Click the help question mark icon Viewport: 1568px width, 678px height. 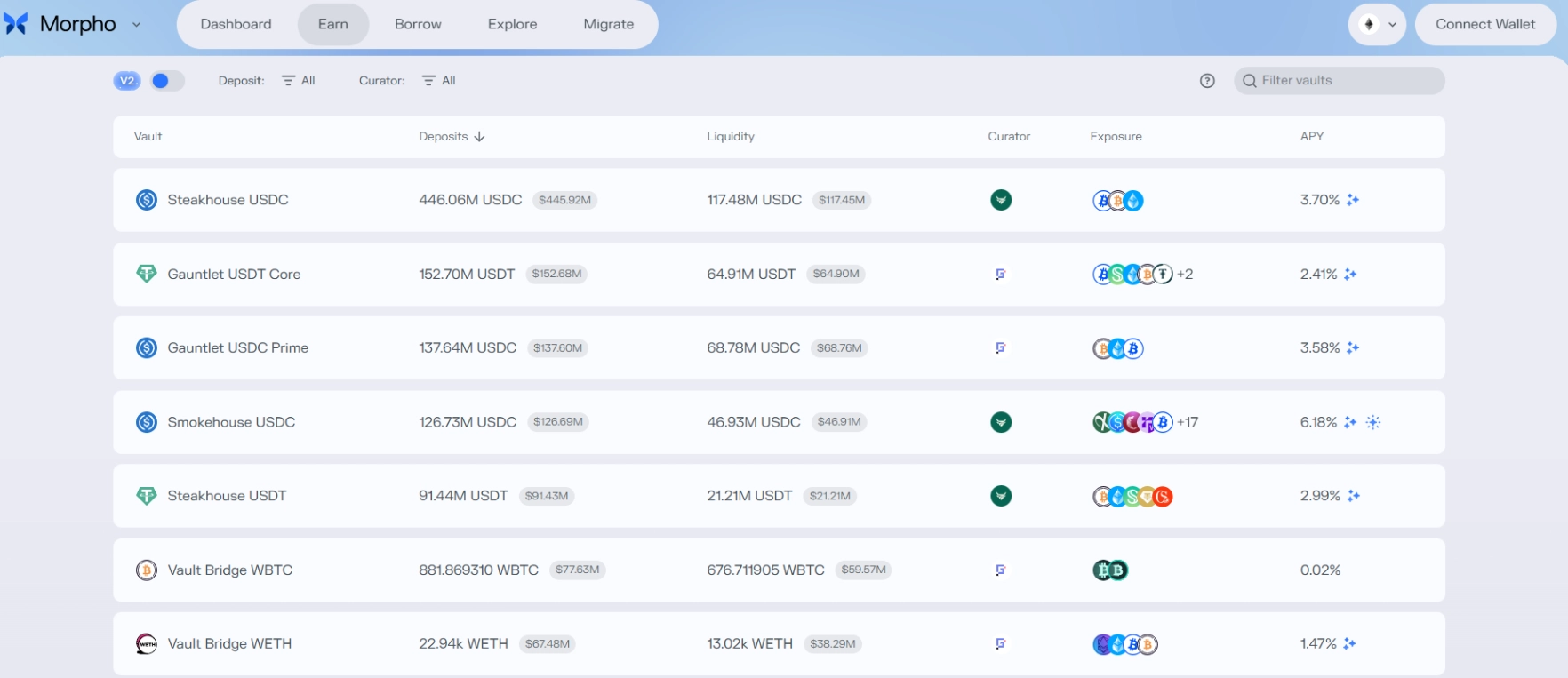click(x=1206, y=81)
